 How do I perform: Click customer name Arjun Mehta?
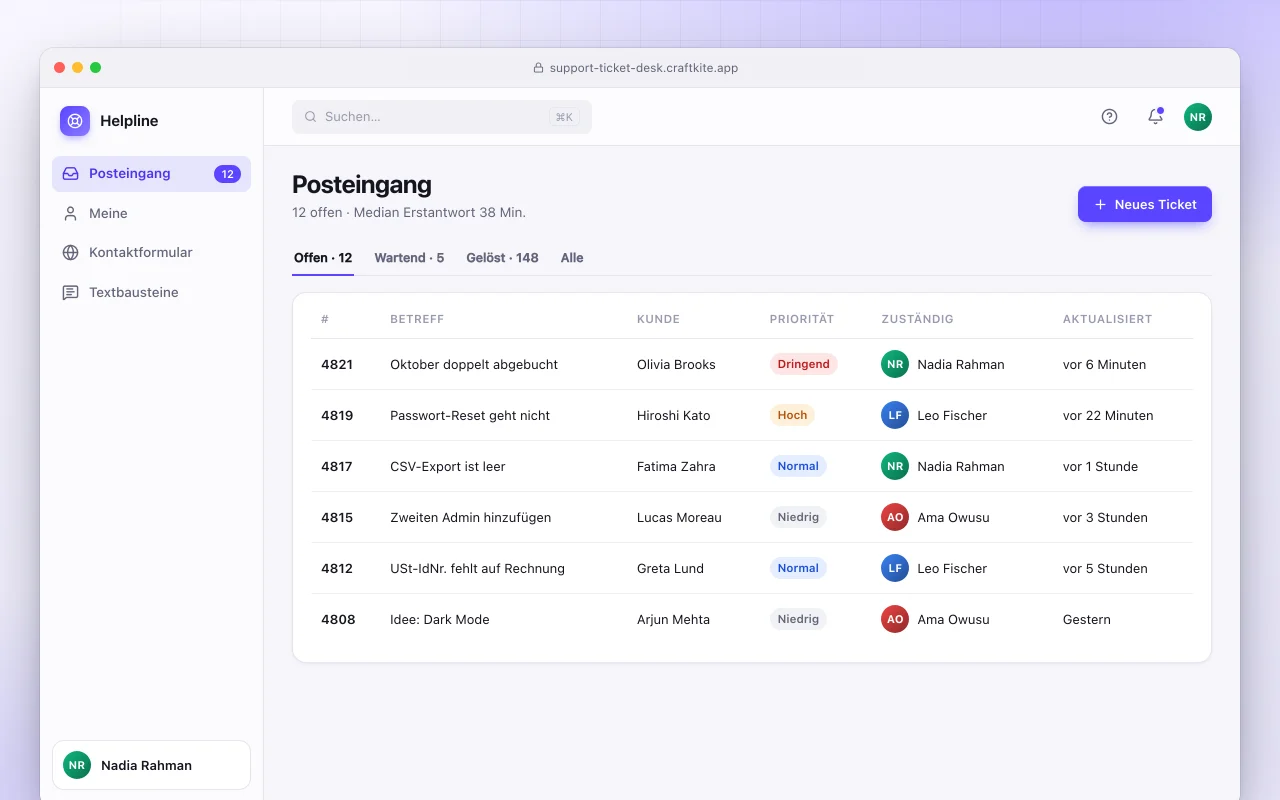click(673, 619)
